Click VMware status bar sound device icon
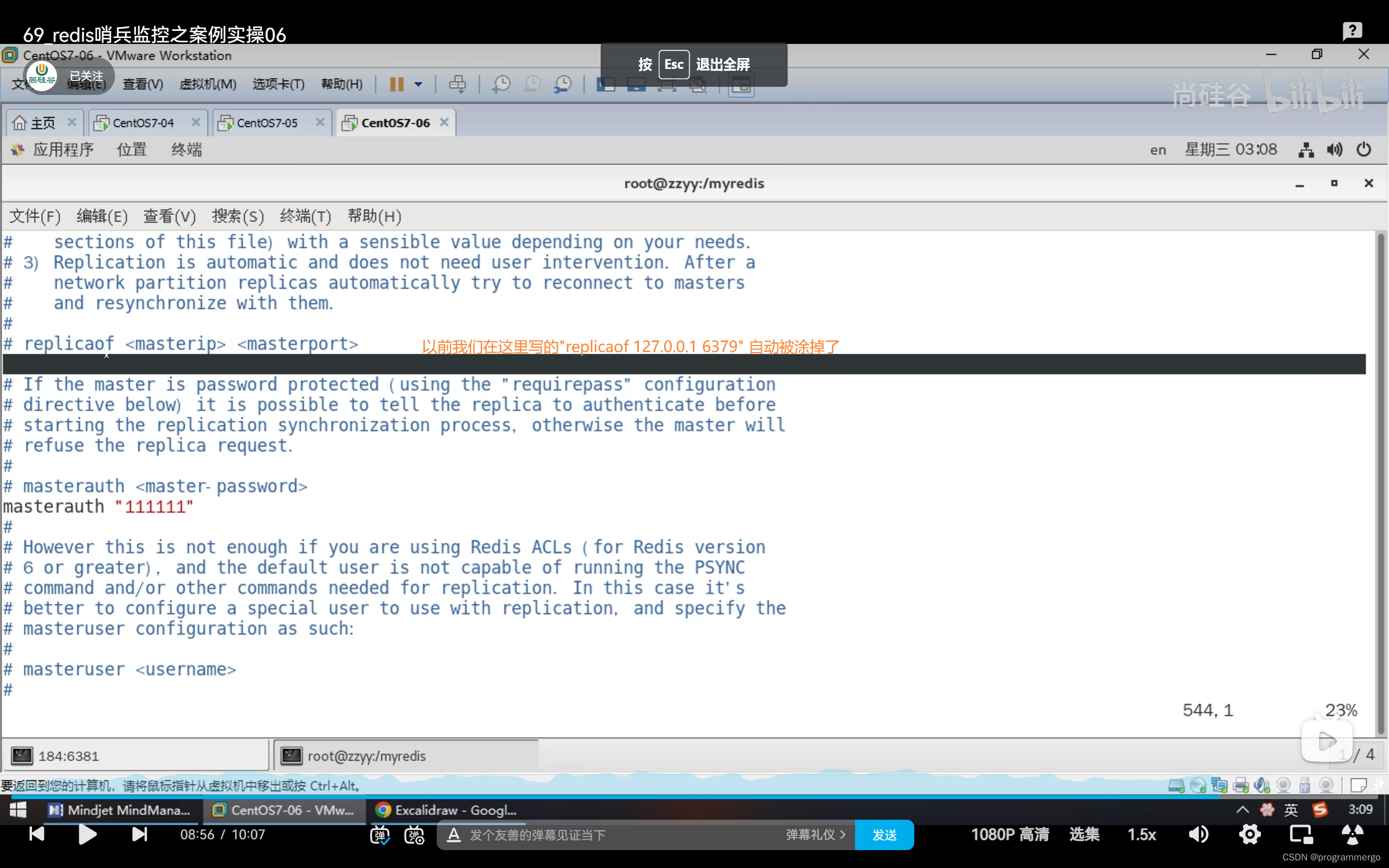The width and height of the screenshot is (1389, 868). coord(1262,786)
